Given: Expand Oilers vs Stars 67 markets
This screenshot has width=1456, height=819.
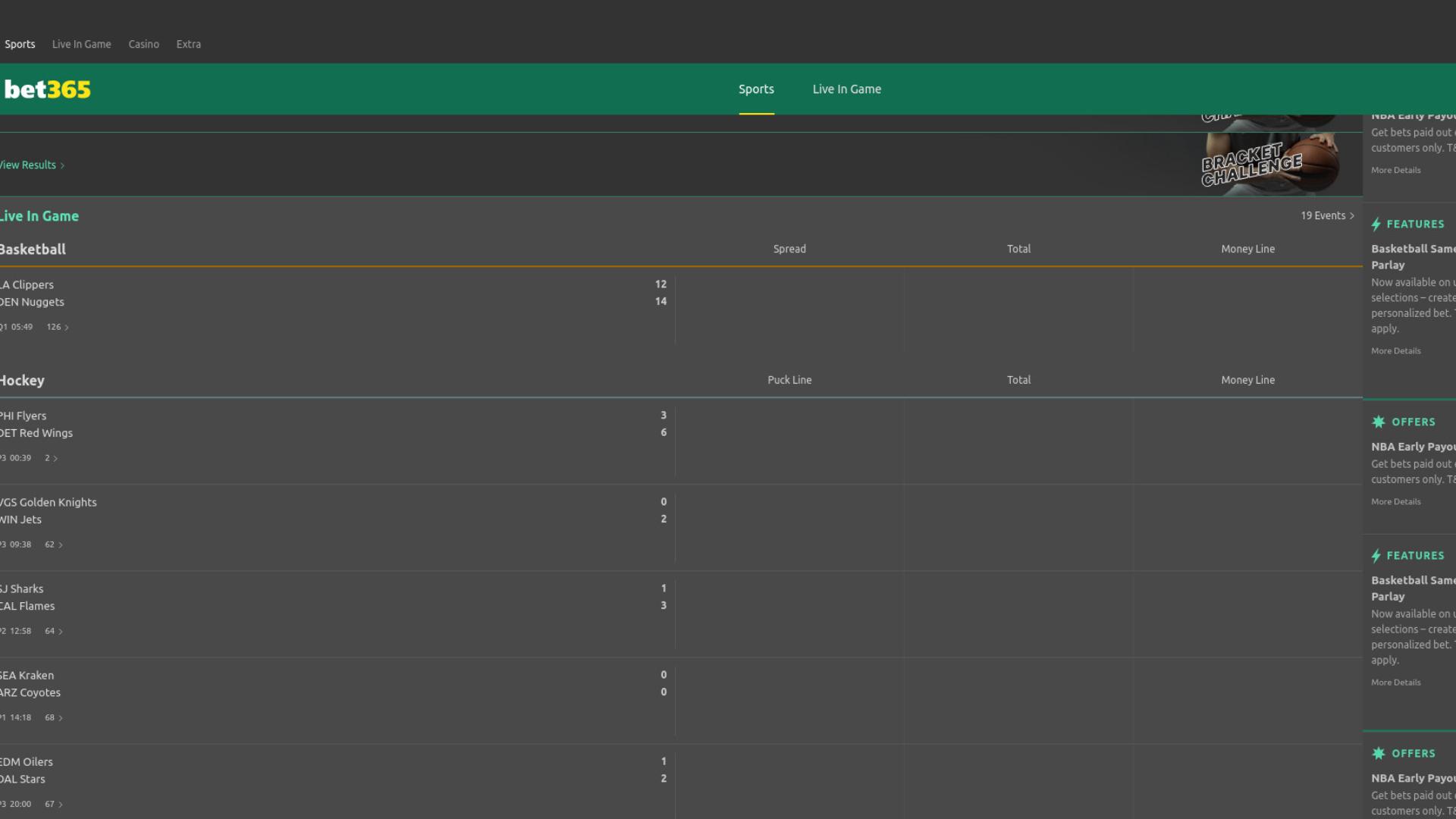Looking at the screenshot, I should point(54,805).
